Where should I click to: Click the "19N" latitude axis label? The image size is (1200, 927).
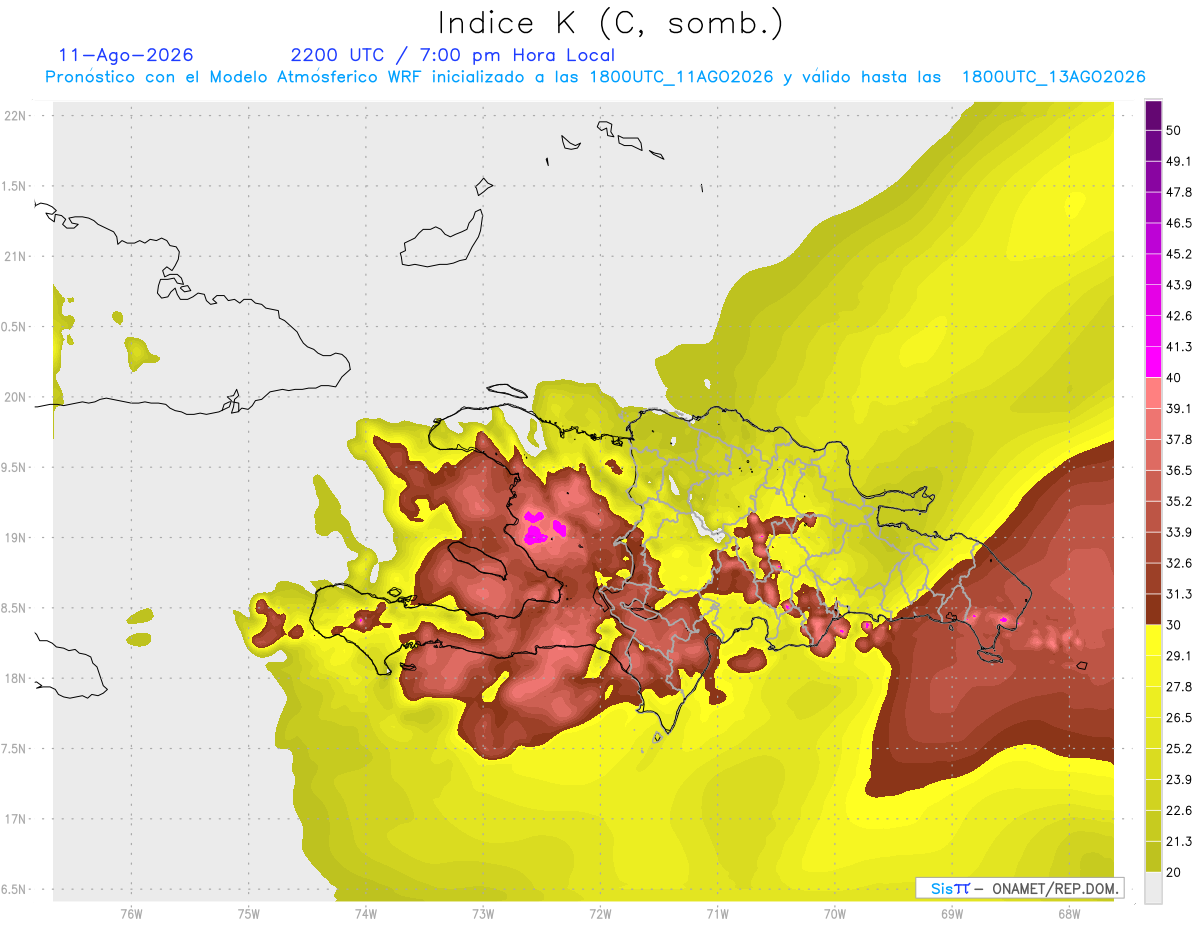16,538
